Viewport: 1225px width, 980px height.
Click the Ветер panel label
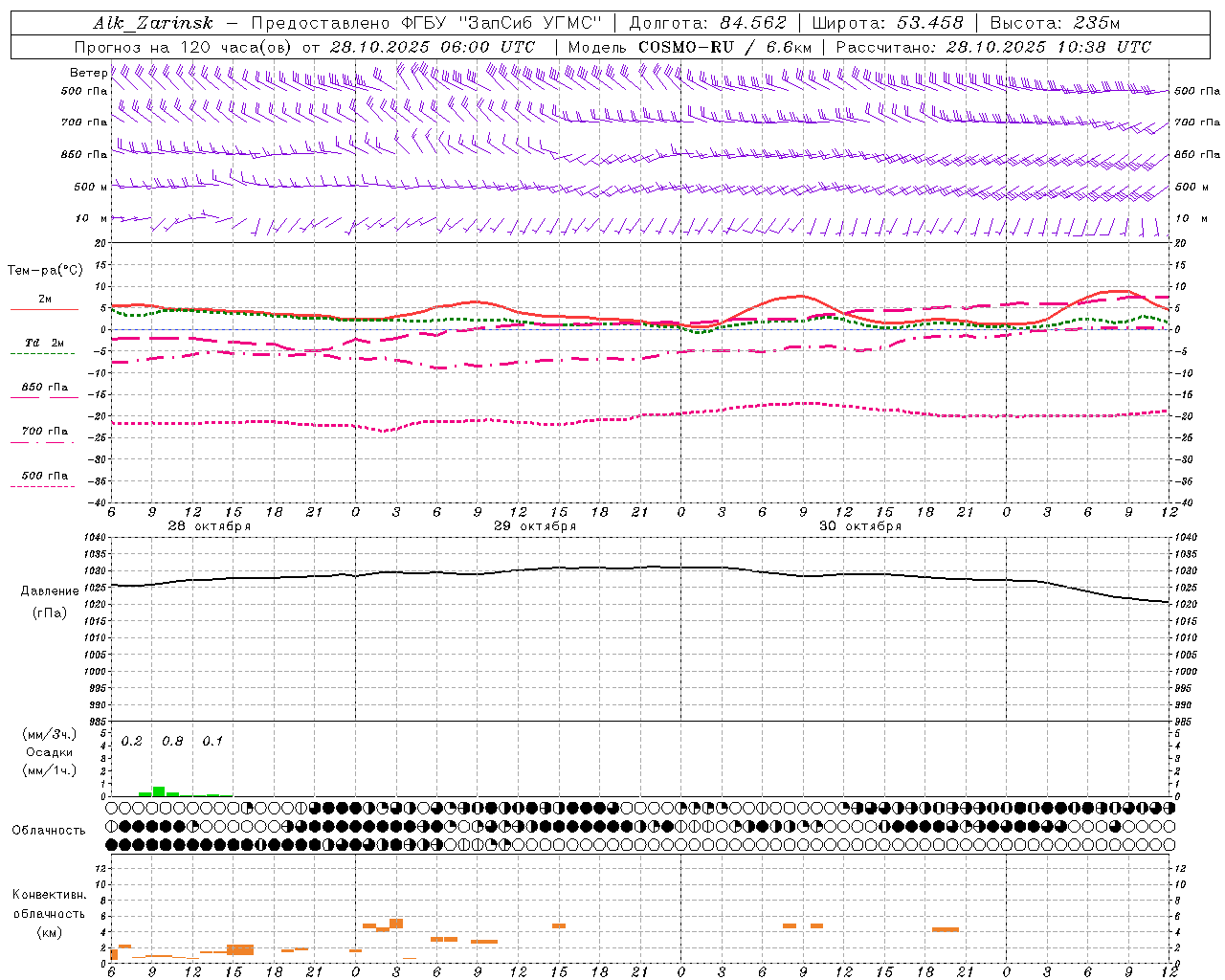(88, 73)
